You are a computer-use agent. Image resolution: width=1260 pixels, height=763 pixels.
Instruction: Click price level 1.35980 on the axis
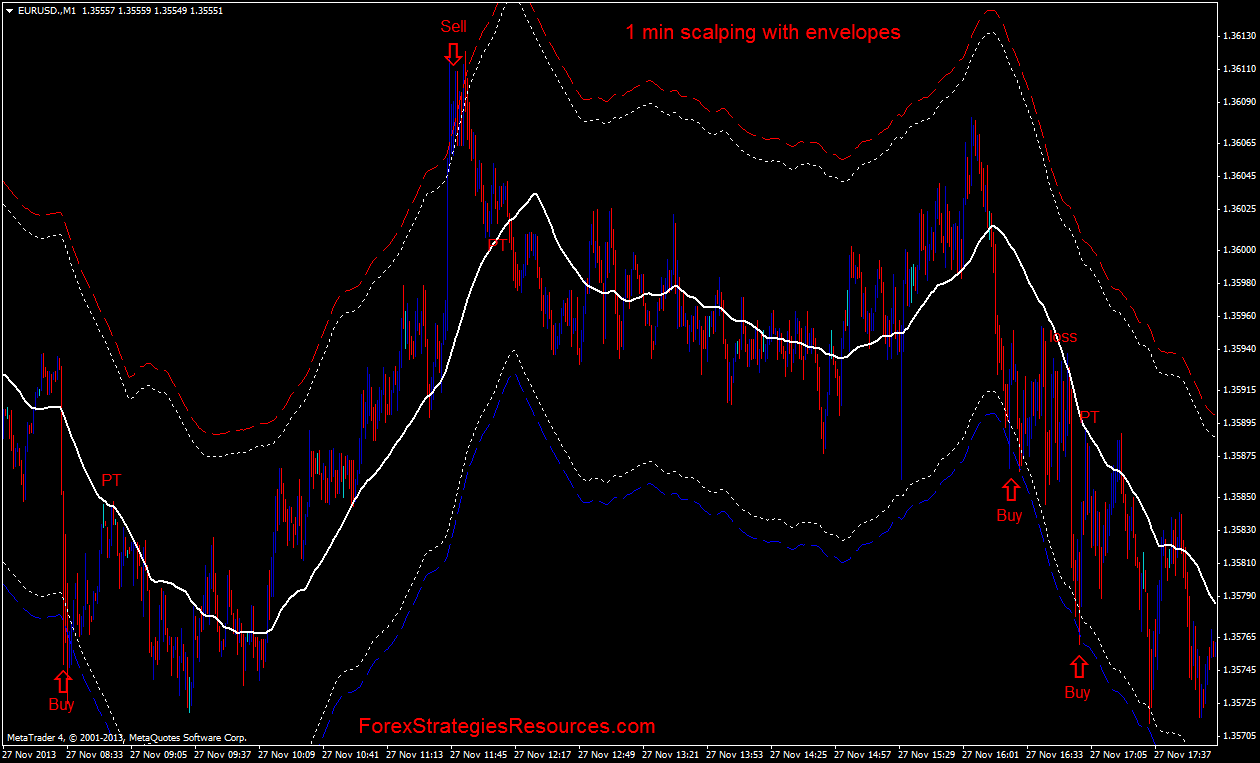pyautogui.click(x=1238, y=283)
